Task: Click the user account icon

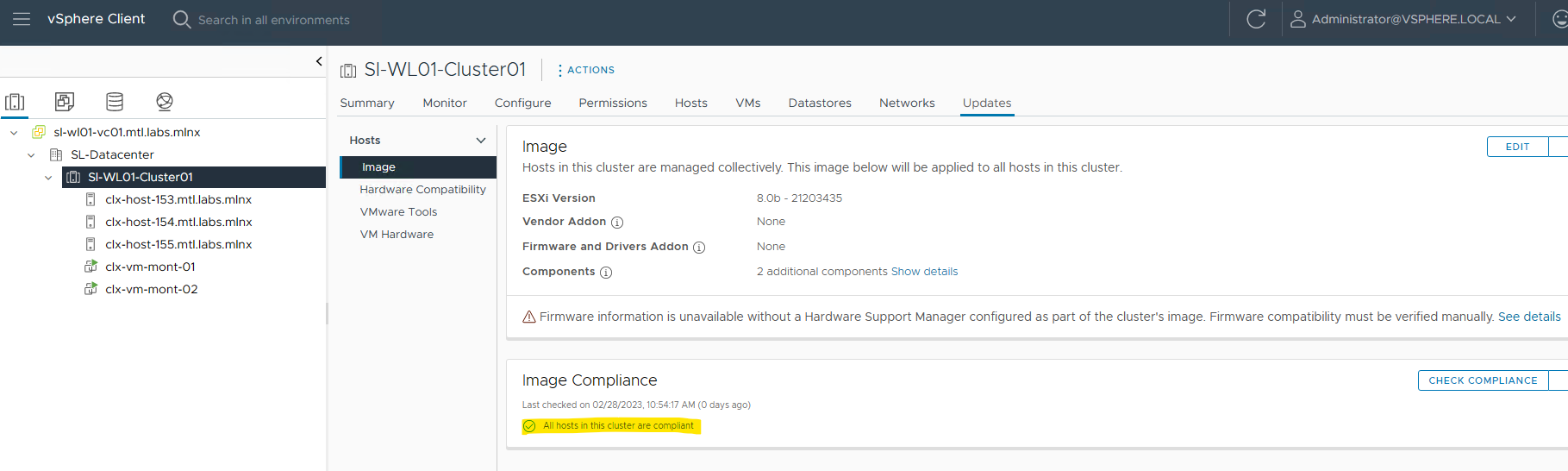Action: (1297, 19)
